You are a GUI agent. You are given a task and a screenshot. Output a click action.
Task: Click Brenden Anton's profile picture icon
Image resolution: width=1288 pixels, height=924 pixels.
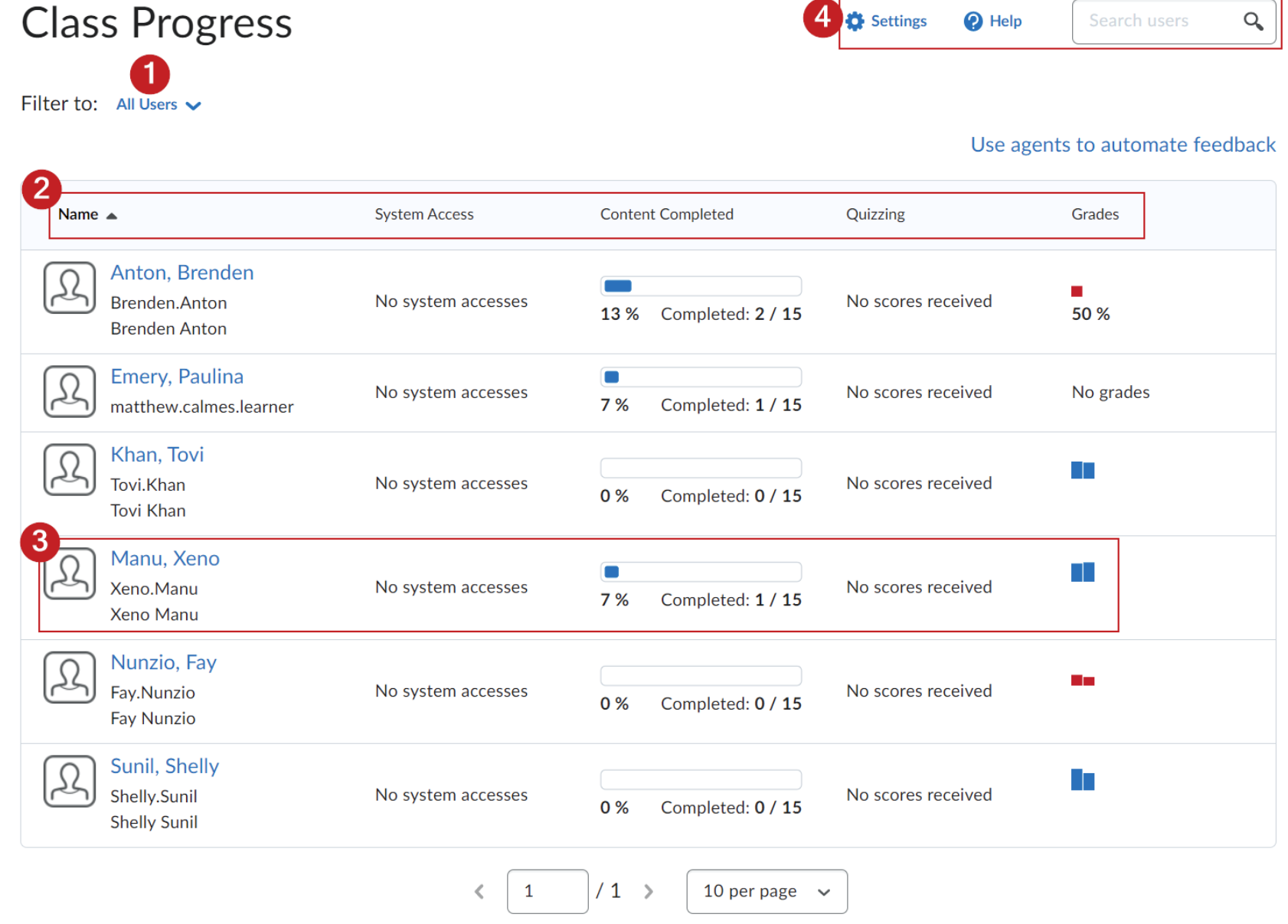point(69,288)
